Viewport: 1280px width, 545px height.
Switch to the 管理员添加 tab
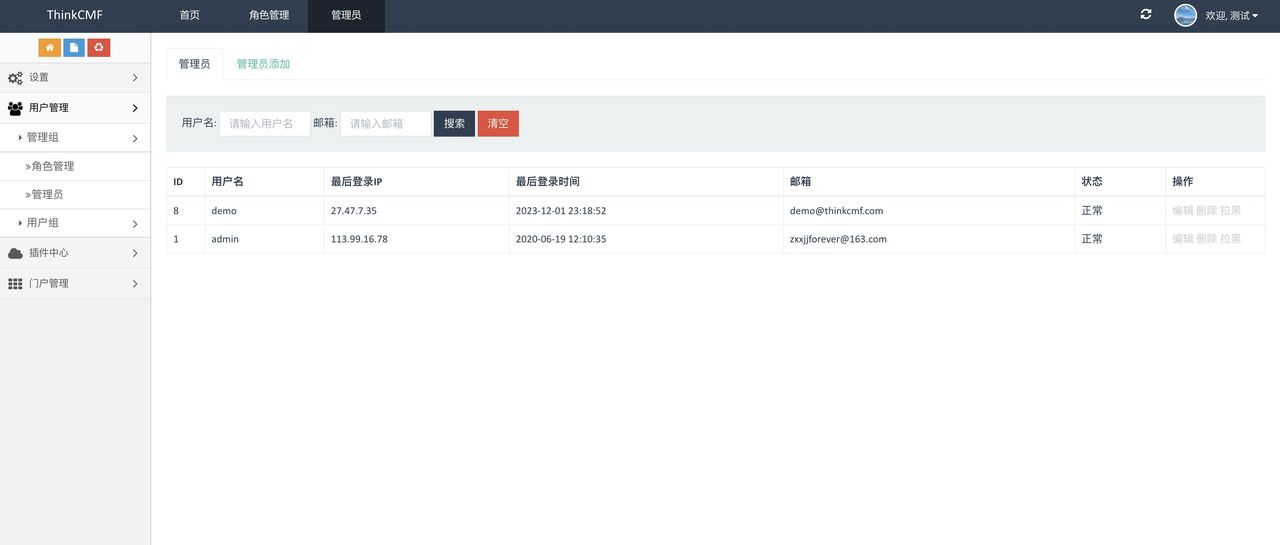263,63
